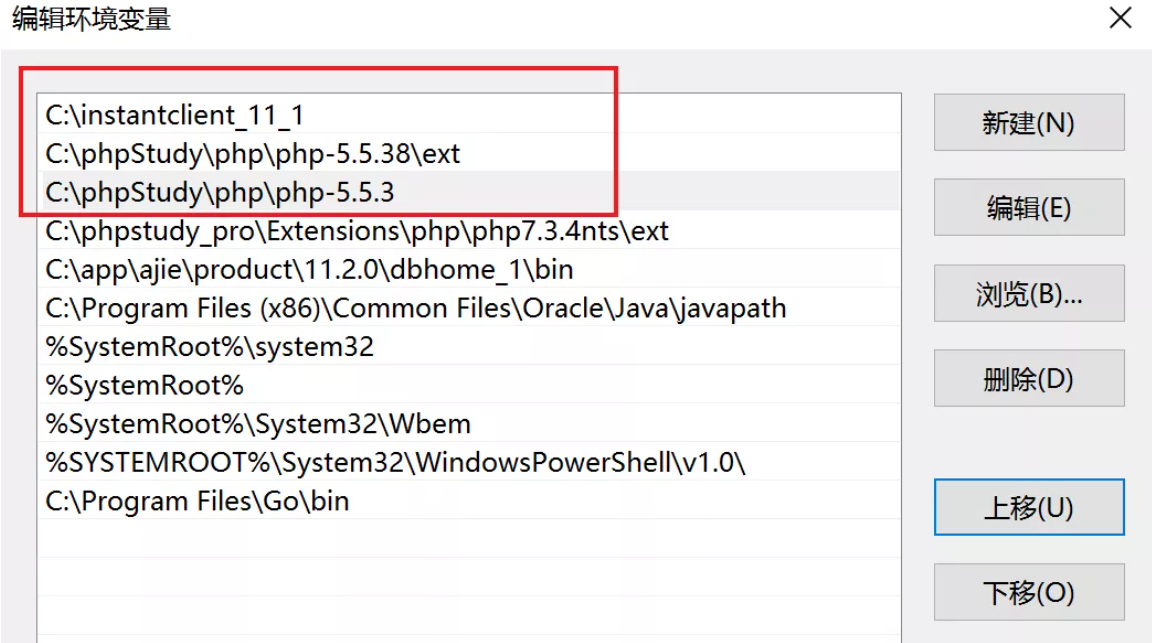Move entry up with 上移(U)
Screen dimensions: 1152x643
(x=1029, y=507)
